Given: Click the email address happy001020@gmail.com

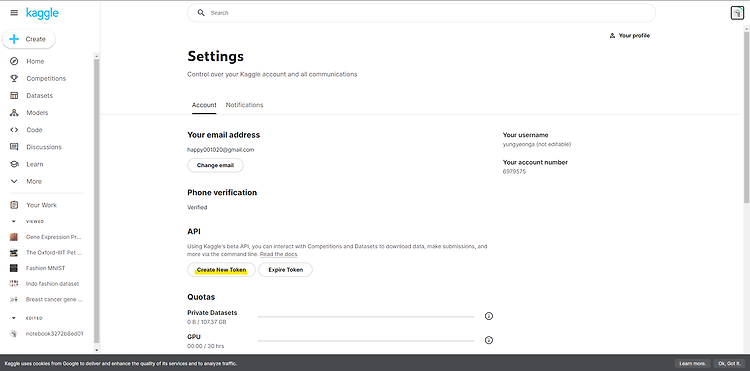Looking at the screenshot, I should 221,150.
